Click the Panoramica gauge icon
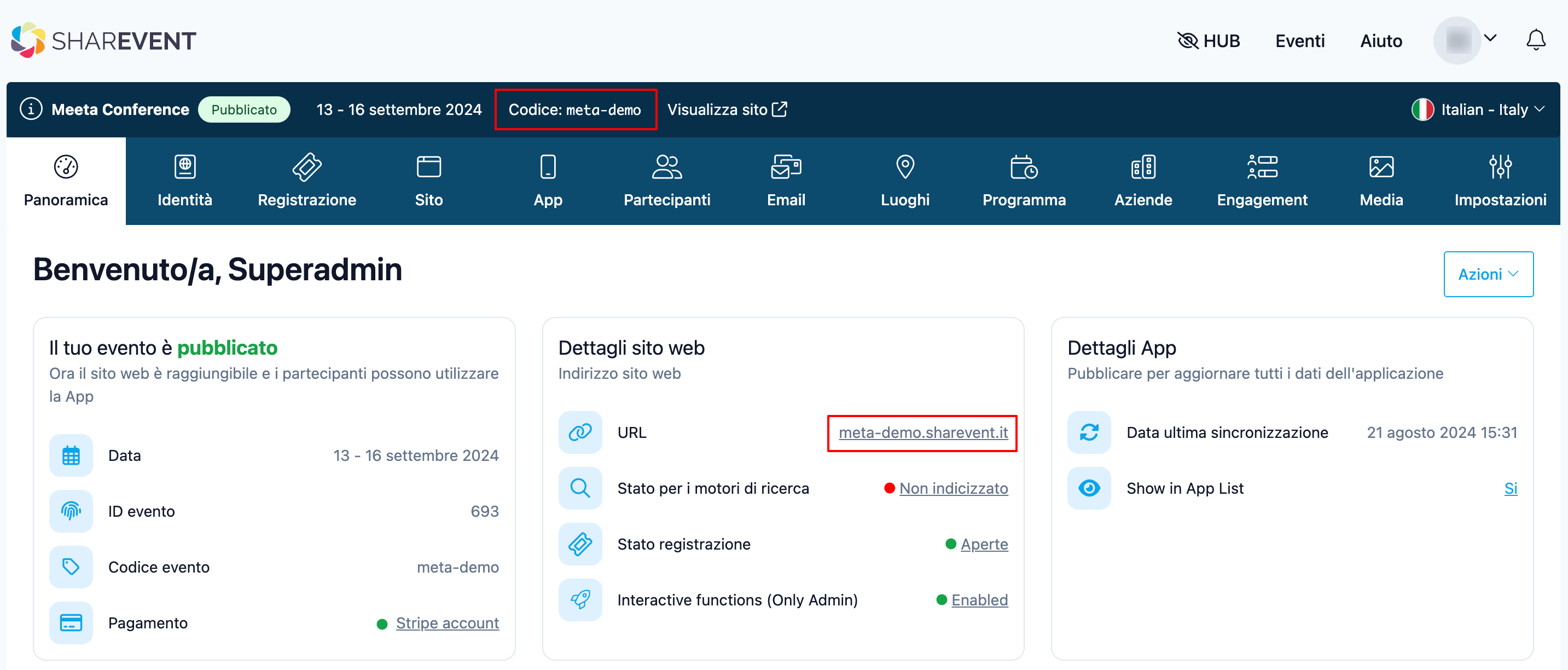Image resolution: width=1568 pixels, height=670 pixels. point(66,167)
